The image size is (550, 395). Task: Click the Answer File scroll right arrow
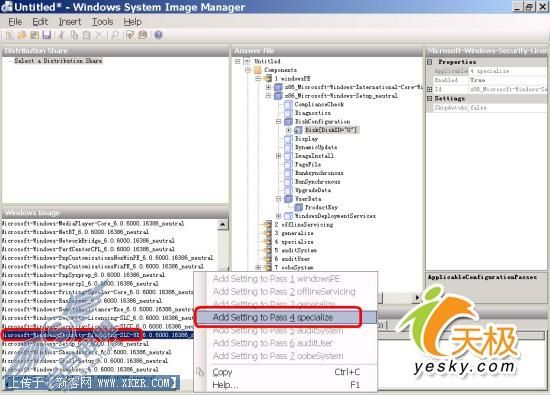(x=417, y=297)
